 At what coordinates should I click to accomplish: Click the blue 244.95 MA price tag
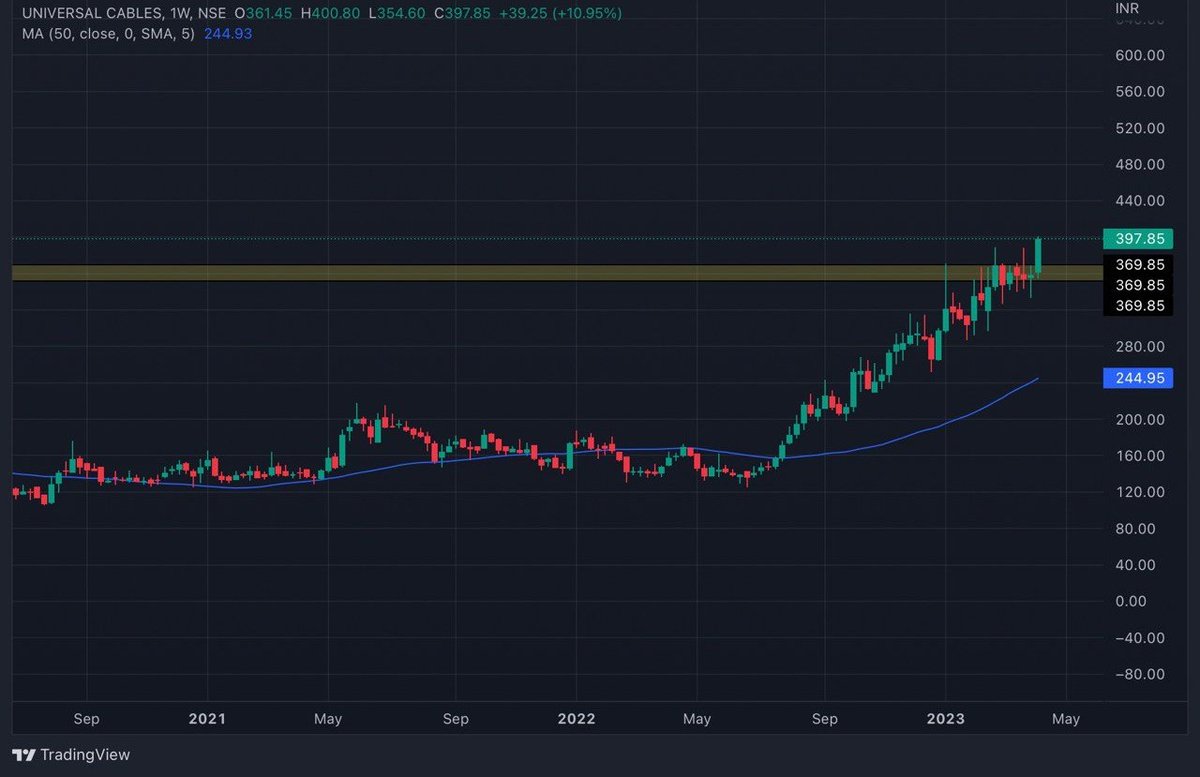click(1138, 378)
